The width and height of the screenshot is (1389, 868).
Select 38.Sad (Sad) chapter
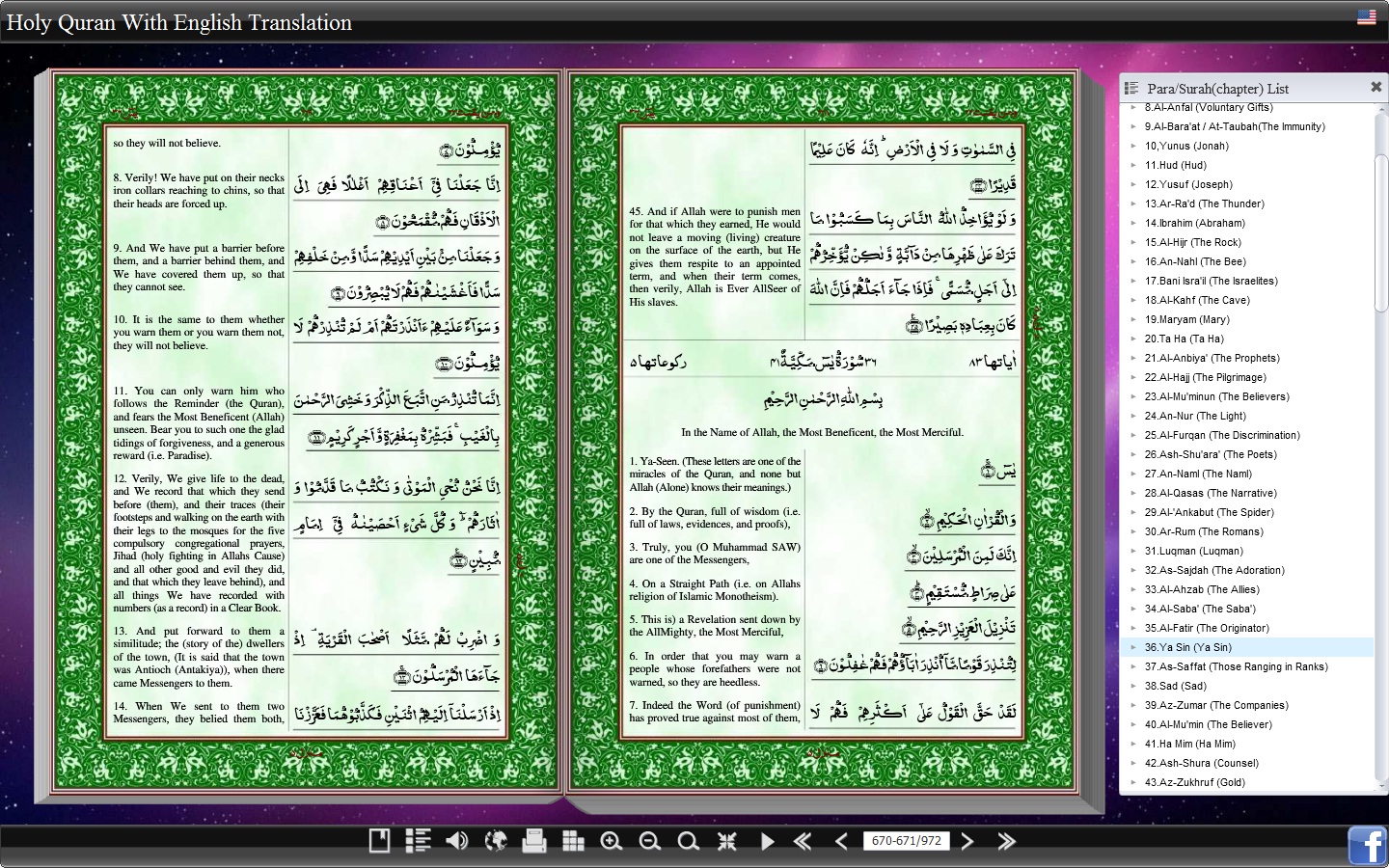(x=1175, y=686)
